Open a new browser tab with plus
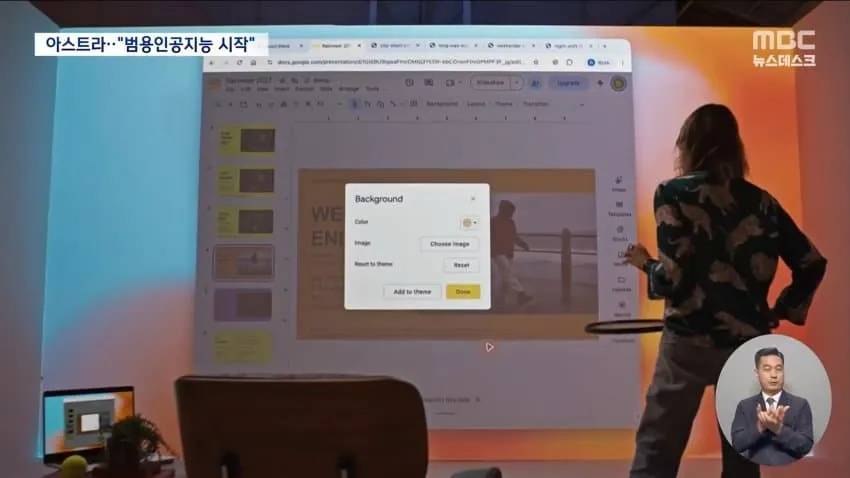The image size is (850, 478). click(605, 46)
